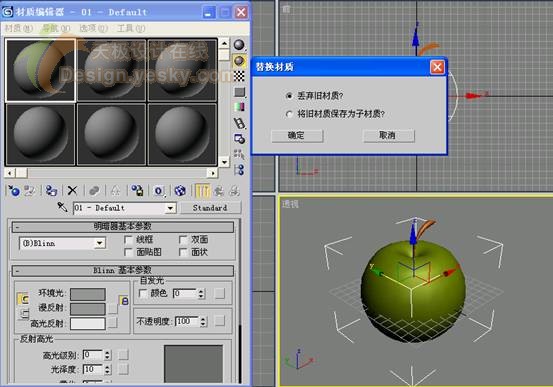Open the 材质(M) menu
The image size is (553, 387).
coord(19,29)
